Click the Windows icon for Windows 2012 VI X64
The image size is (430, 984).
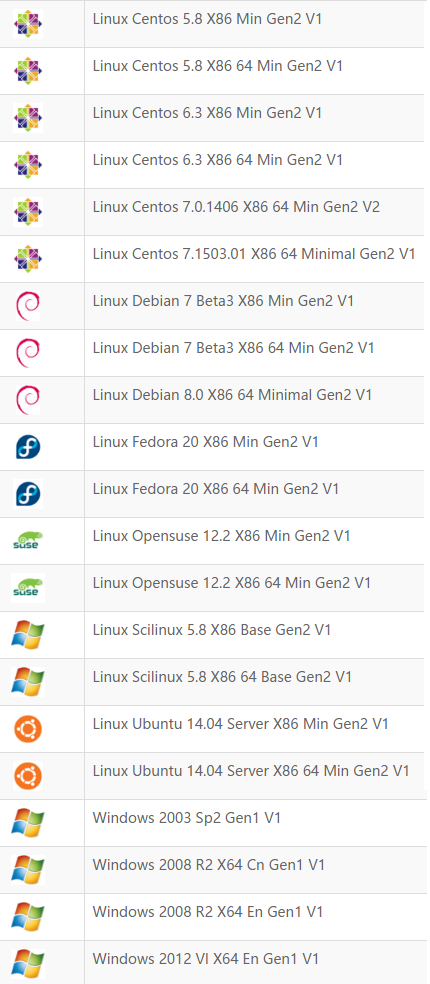[28, 964]
